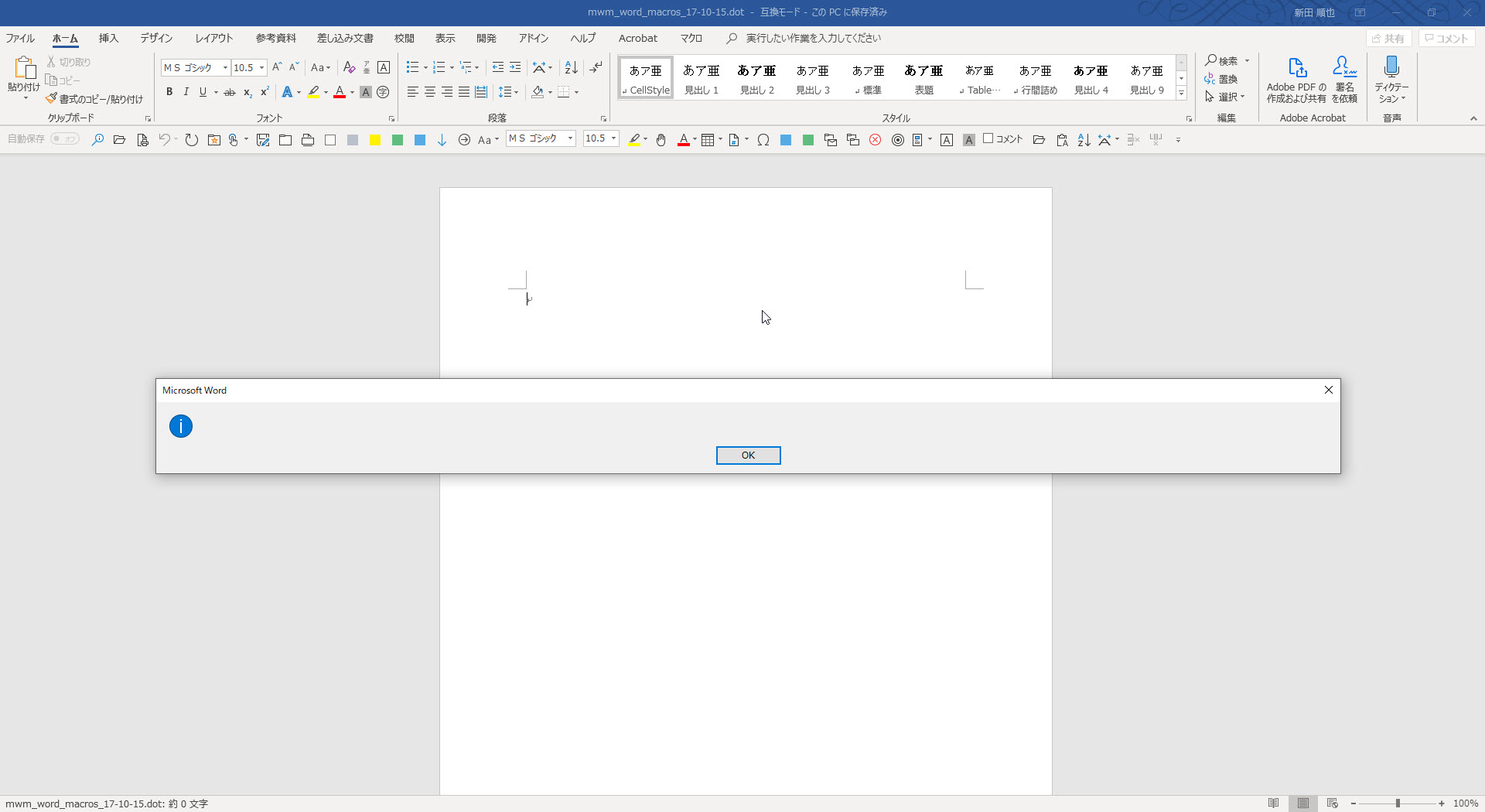The width and height of the screenshot is (1485, 812).
Task: Toggle bold formatting
Action: click(169, 92)
